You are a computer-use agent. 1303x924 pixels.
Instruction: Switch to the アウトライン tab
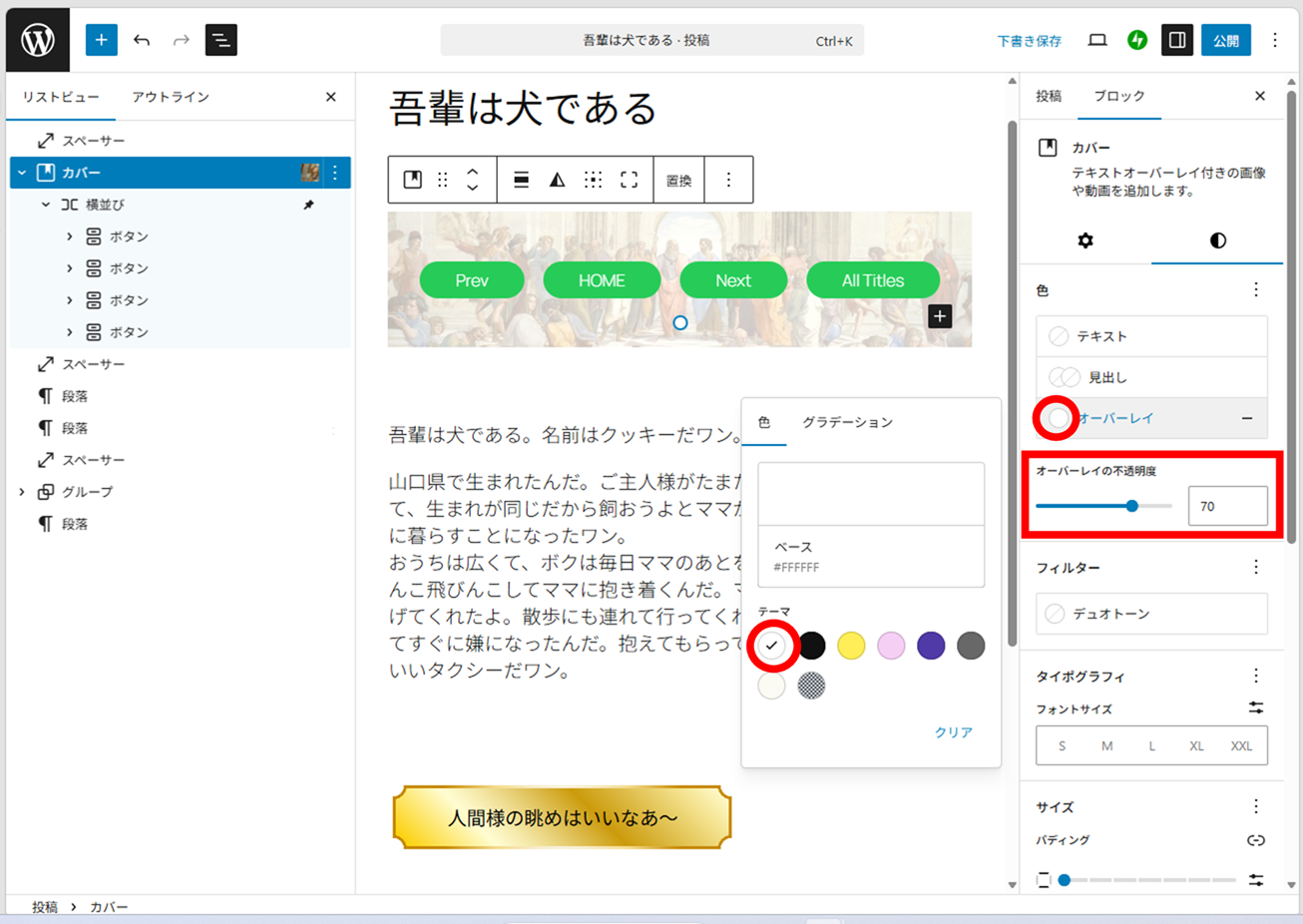coord(171,97)
